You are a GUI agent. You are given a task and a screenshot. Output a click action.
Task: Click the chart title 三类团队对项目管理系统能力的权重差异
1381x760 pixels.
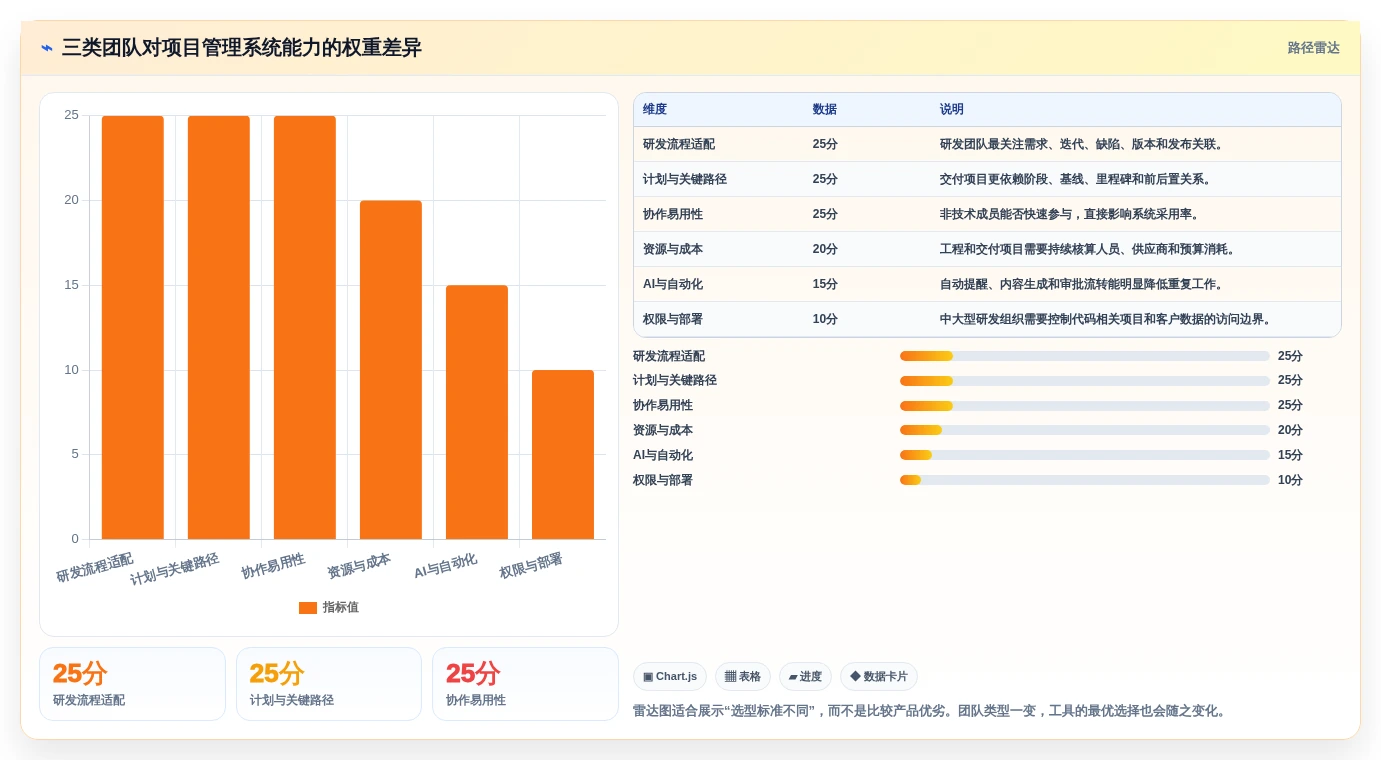click(242, 48)
